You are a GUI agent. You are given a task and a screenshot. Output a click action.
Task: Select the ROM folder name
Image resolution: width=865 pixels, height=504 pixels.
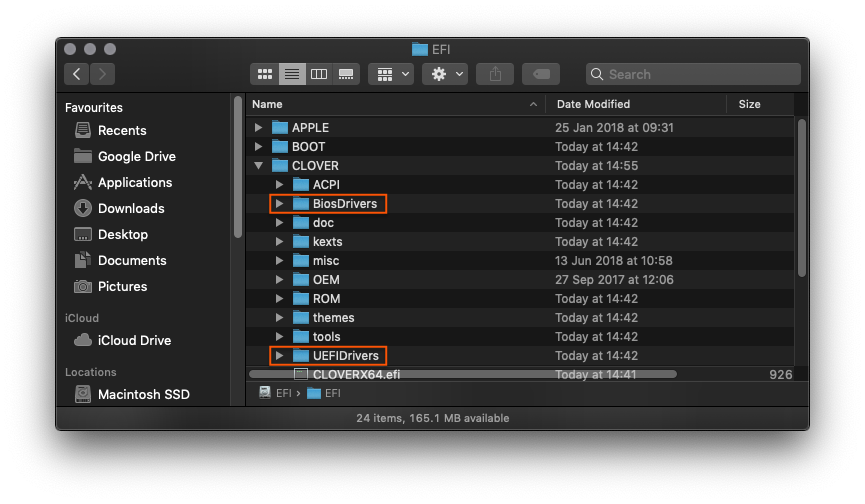327,299
